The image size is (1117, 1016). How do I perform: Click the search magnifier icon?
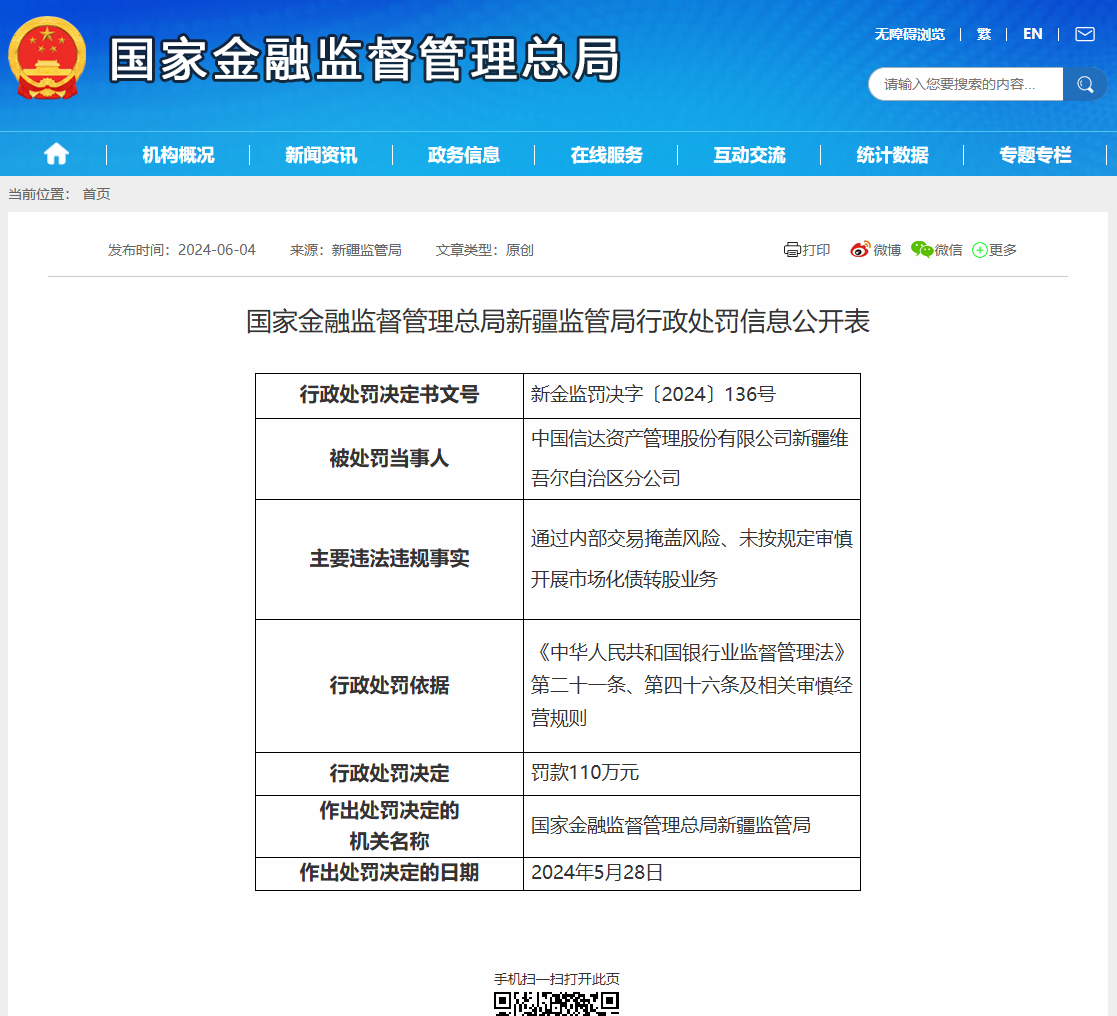point(1085,84)
